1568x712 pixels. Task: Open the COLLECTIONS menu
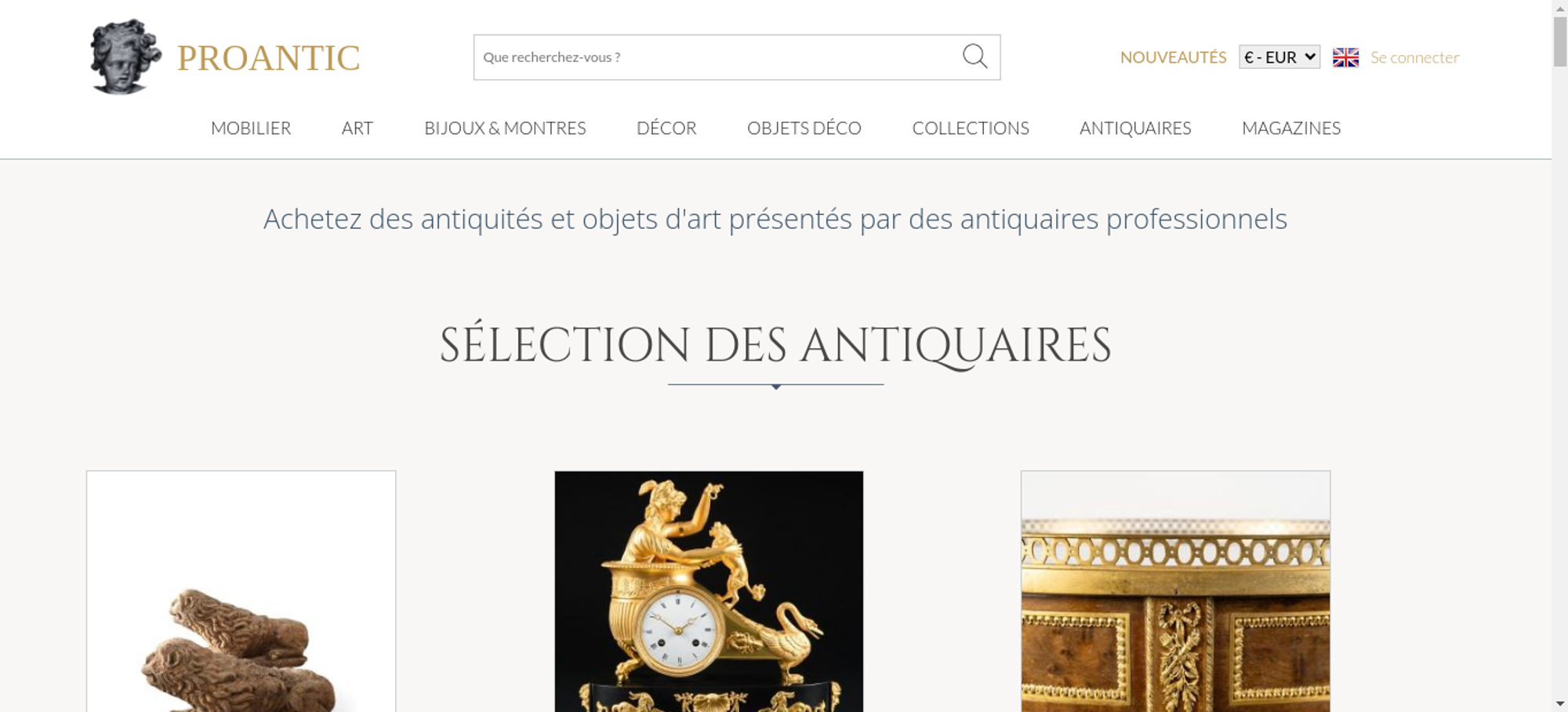coord(971,128)
